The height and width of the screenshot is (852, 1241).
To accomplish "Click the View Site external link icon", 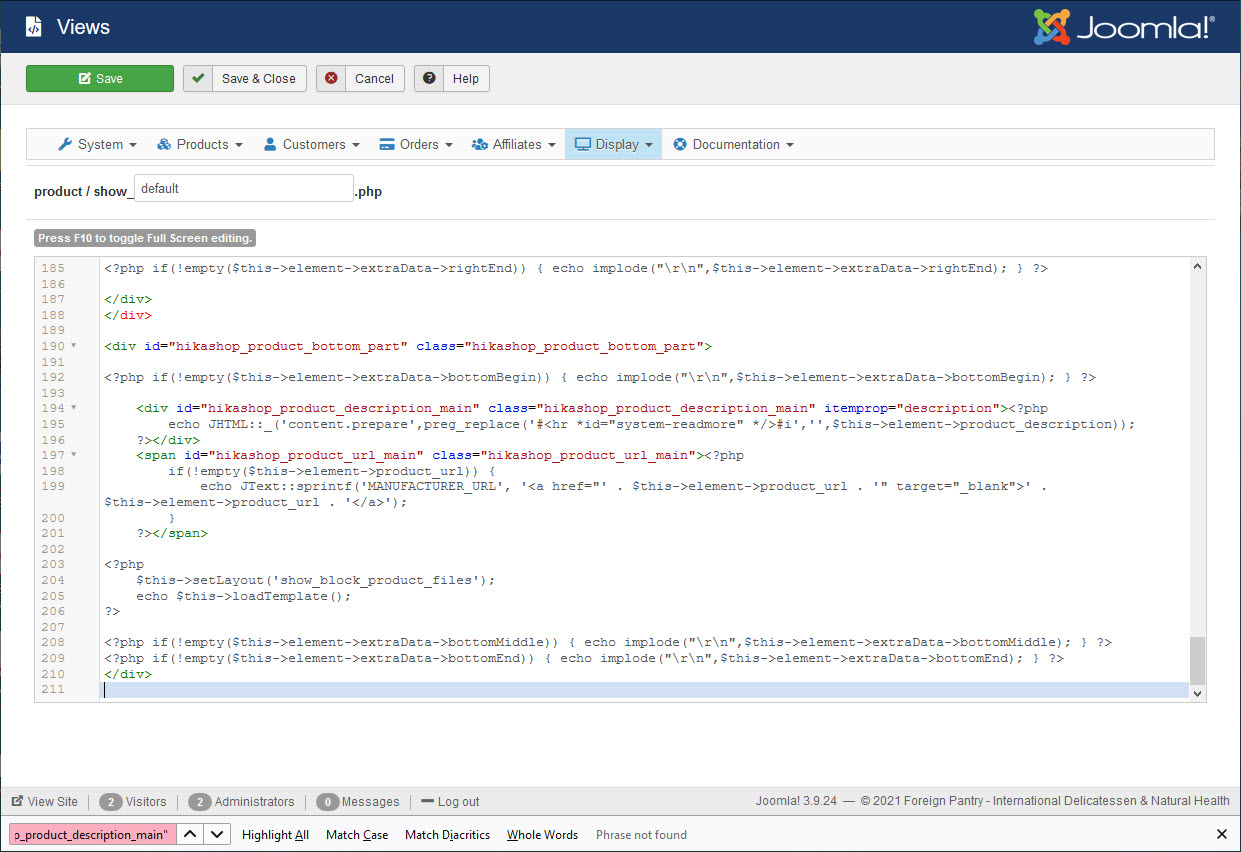I will [17, 801].
